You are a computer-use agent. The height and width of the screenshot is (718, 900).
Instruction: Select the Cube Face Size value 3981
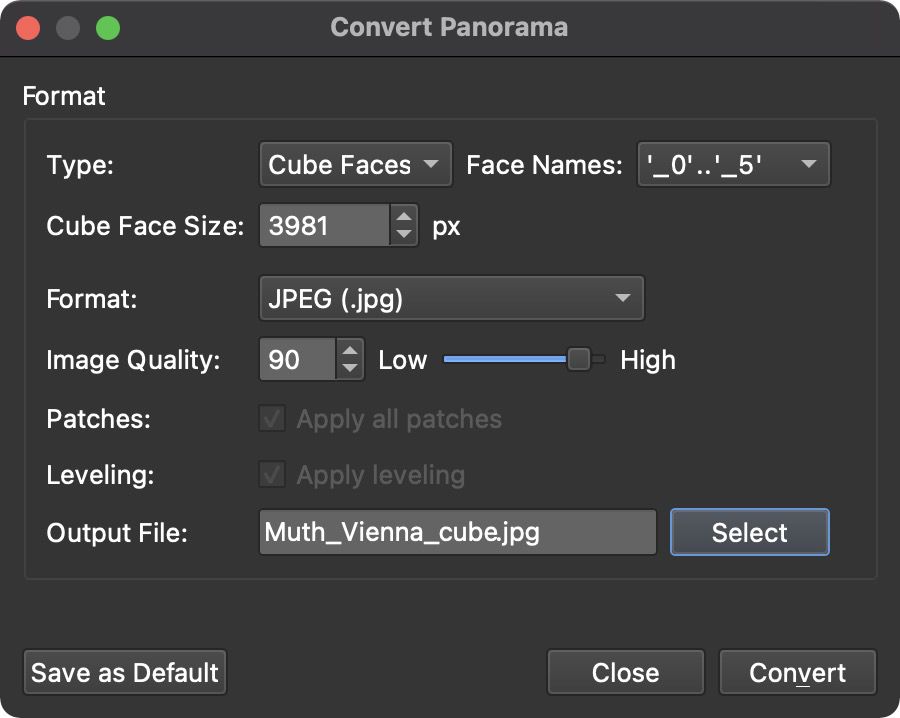(x=320, y=225)
